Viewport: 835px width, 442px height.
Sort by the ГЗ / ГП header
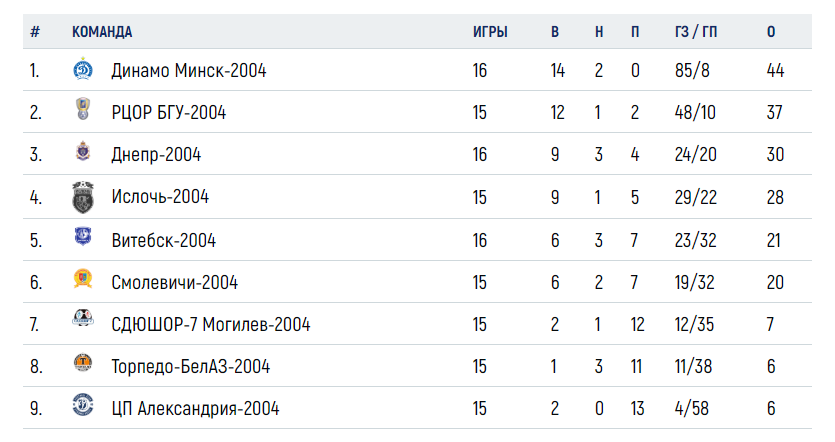click(x=695, y=32)
